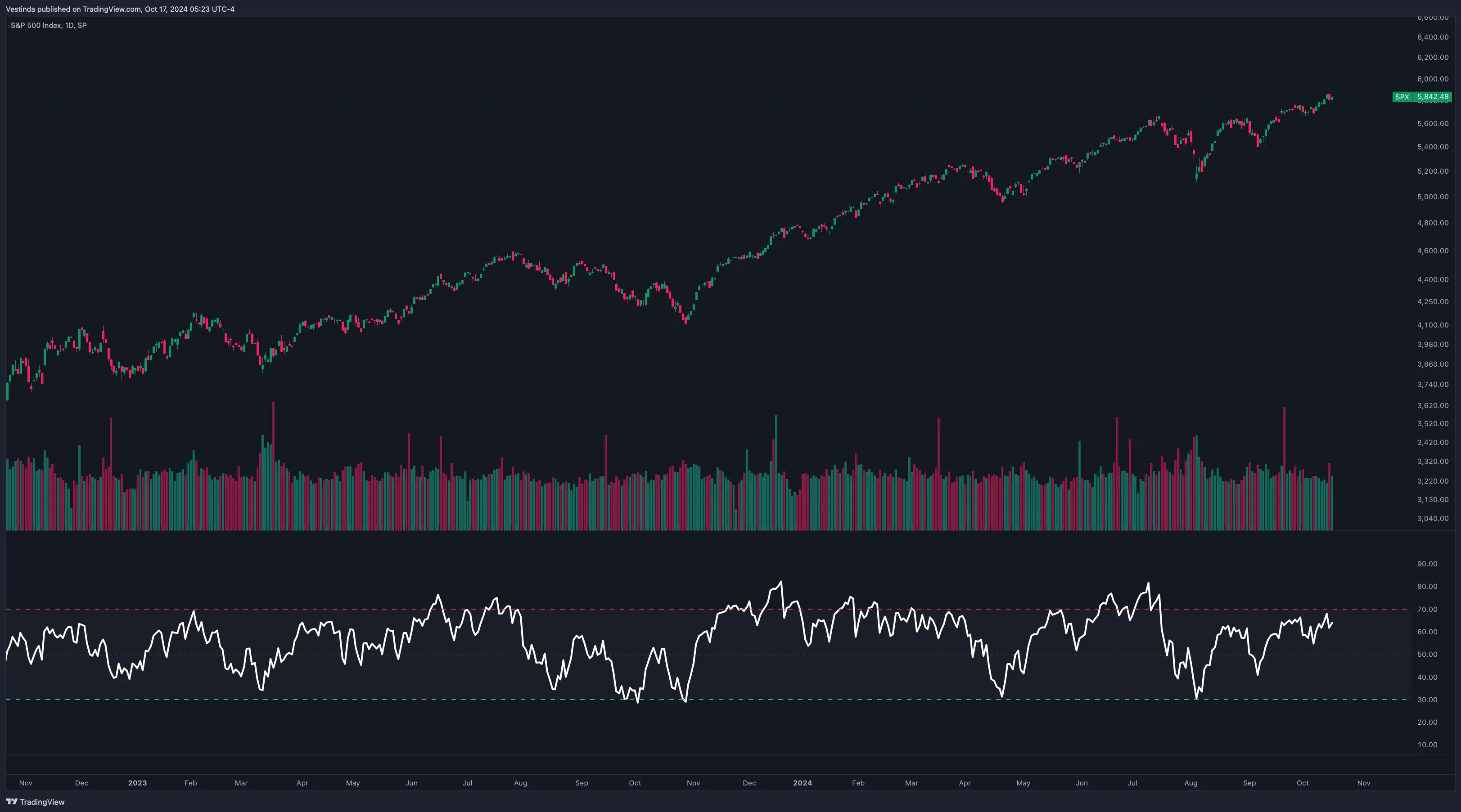The width and height of the screenshot is (1461, 812).
Task: Click the RSI 40.00 scale label
Action: coord(1428,677)
